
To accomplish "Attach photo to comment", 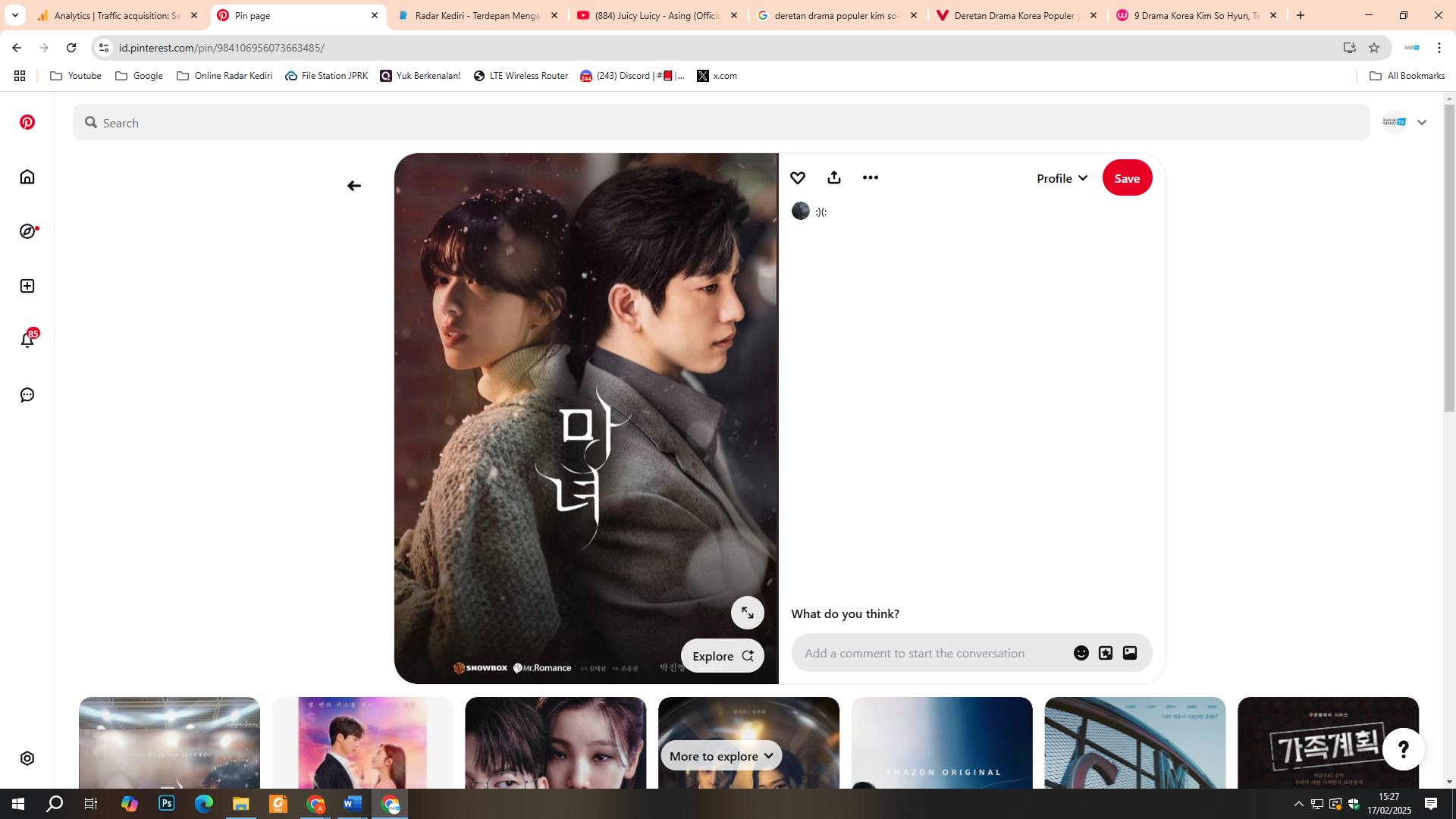I will [x=1130, y=653].
